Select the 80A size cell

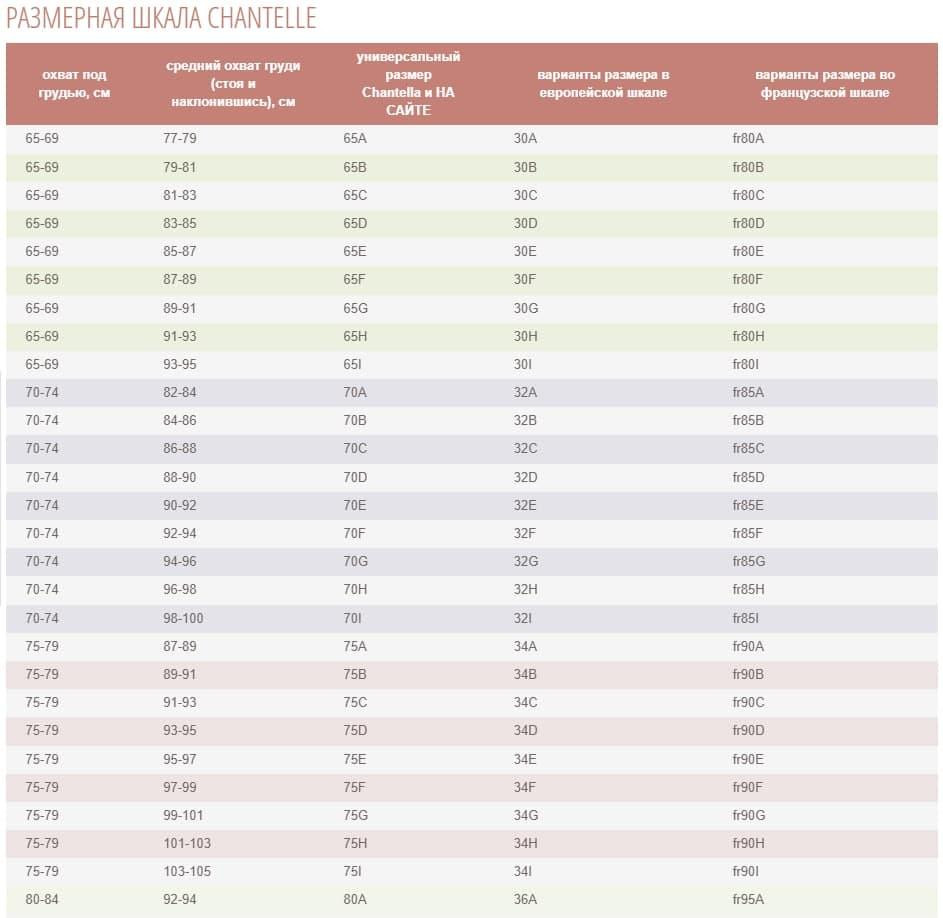click(x=355, y=899)
